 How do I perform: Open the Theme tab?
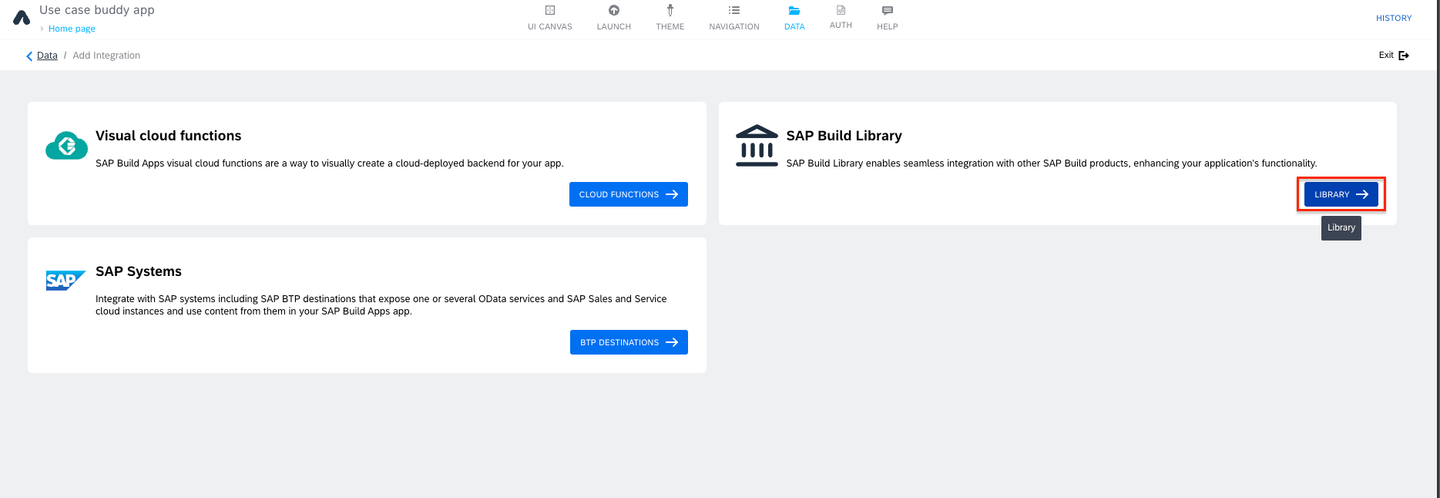[x=670, y=18]
